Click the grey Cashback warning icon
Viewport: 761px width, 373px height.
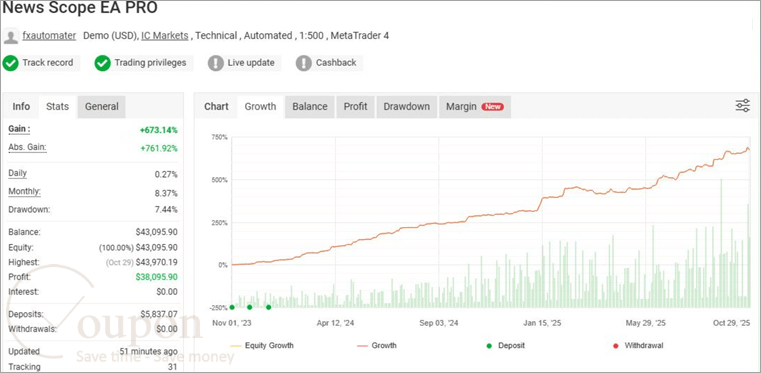[303, 63]
